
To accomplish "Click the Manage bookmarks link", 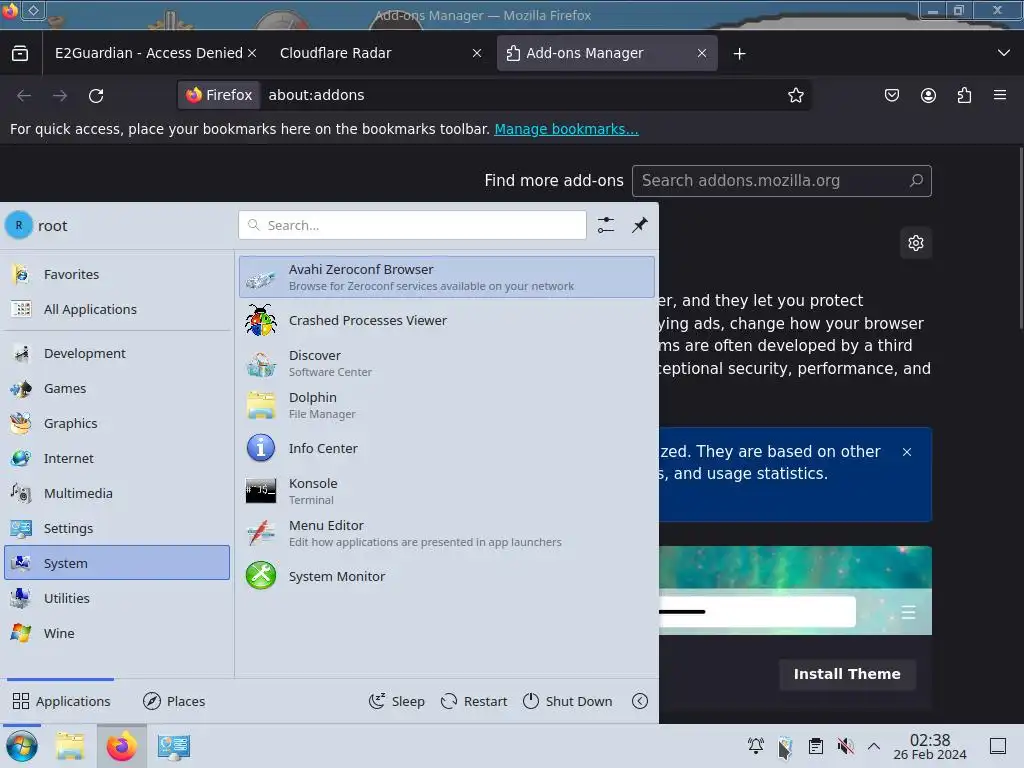I will 566,129.
